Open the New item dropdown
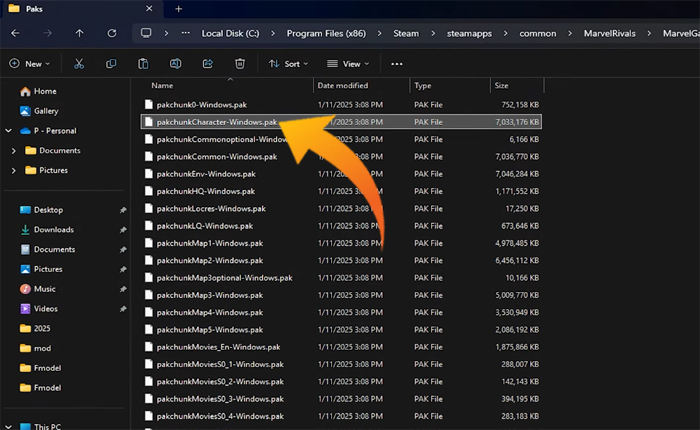The height and width of the screenshot is (430, 700). coord(31,63)
